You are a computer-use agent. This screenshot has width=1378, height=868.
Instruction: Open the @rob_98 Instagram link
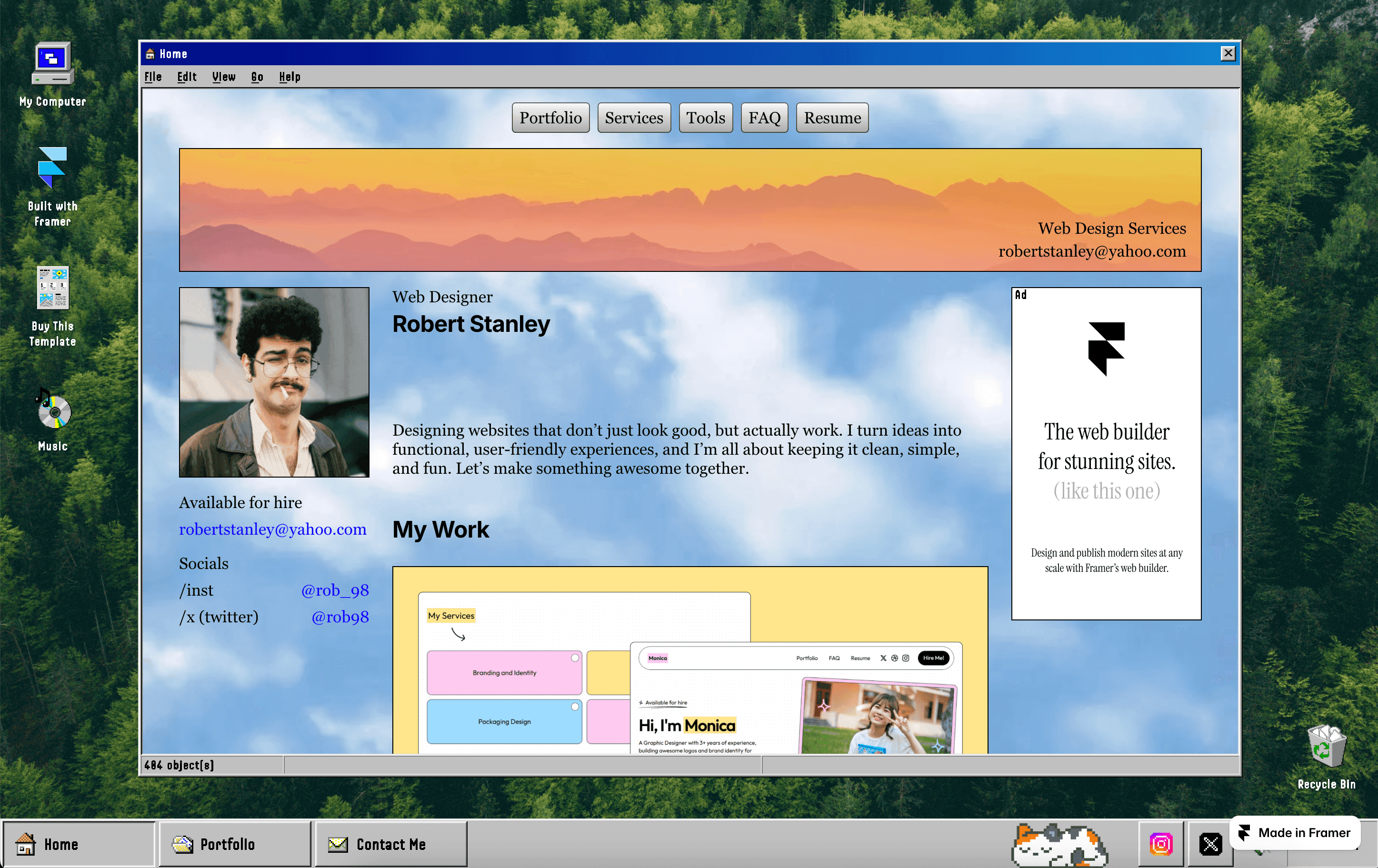click(335, 590)
